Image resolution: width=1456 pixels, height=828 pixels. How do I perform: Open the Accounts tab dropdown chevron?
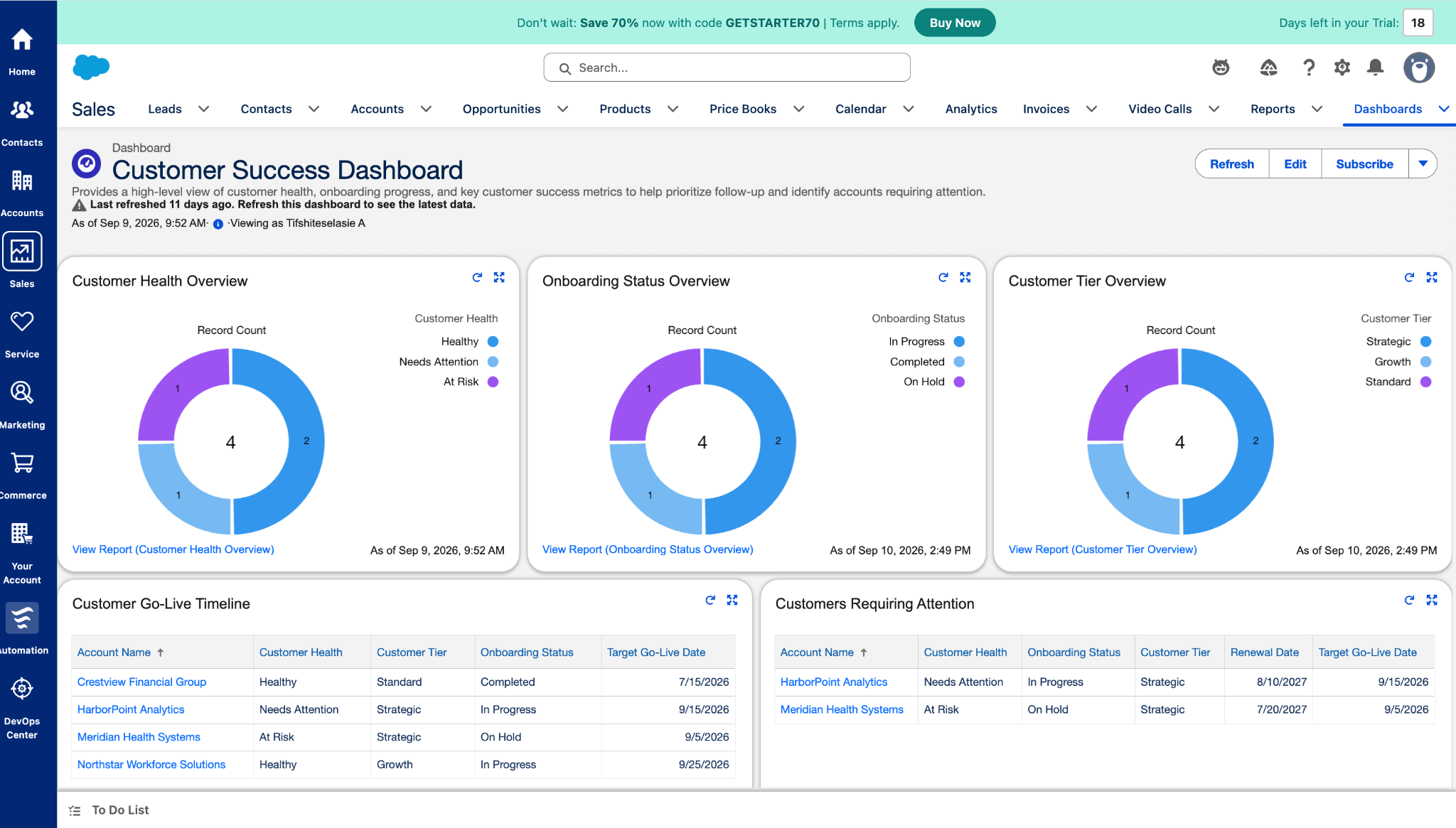click(x=426, y=109)
